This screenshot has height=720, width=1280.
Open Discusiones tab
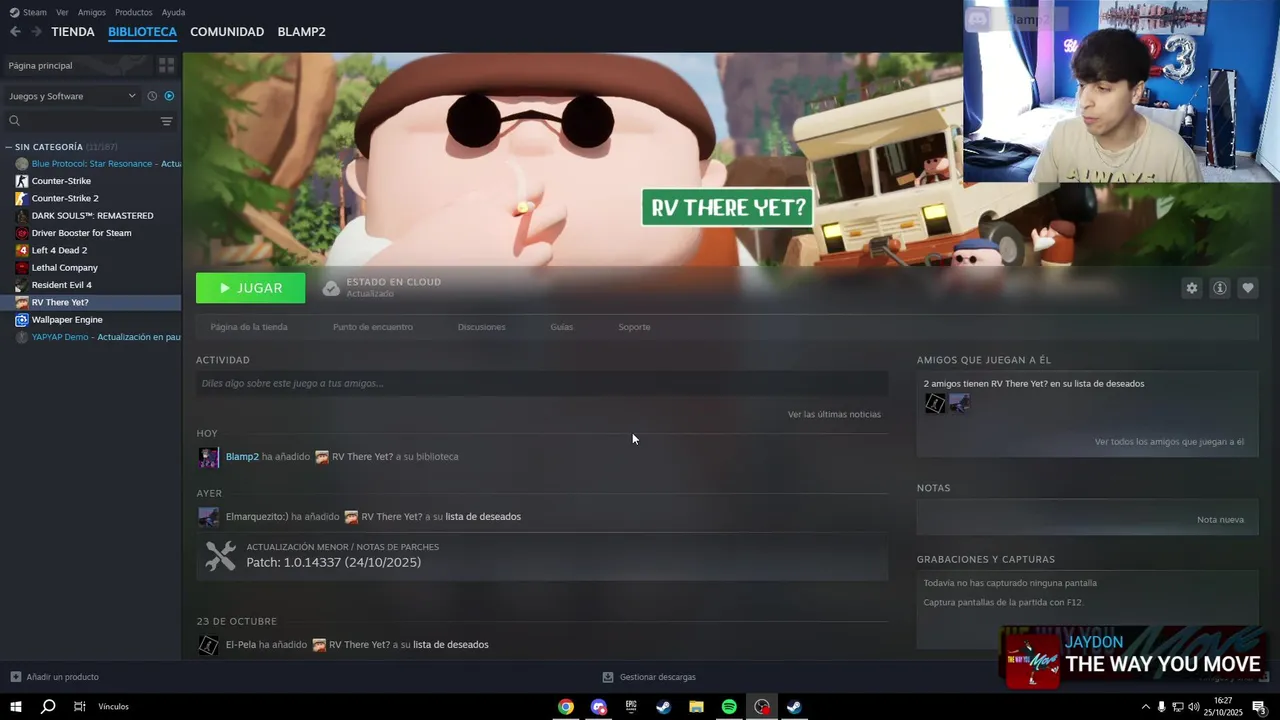point(481,327)
